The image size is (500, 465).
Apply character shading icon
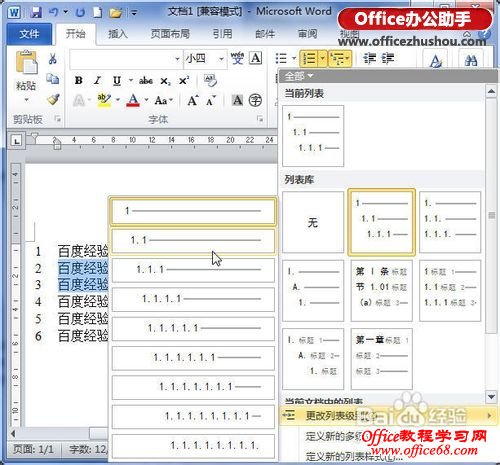click(238, 100)
